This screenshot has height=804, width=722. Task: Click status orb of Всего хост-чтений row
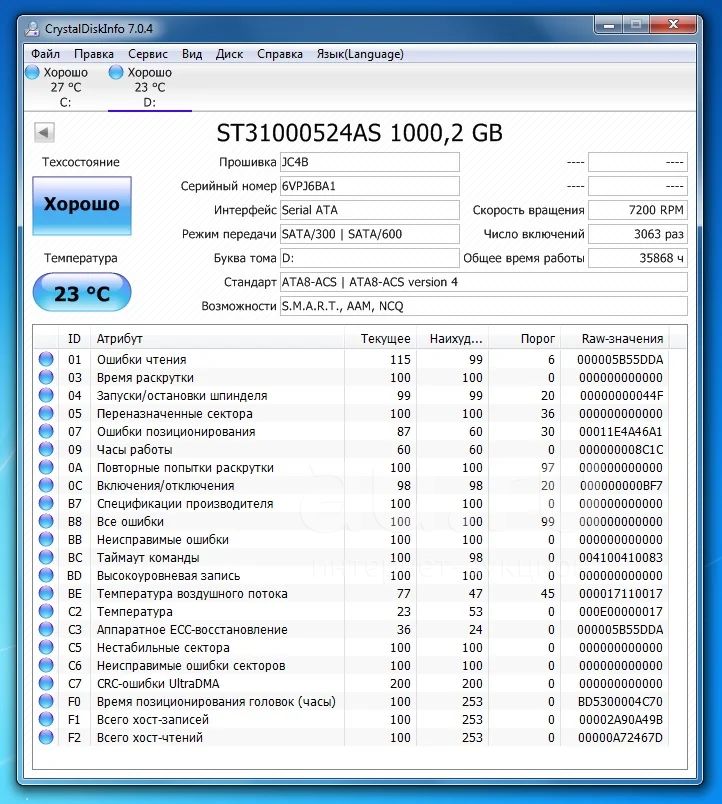46,737
